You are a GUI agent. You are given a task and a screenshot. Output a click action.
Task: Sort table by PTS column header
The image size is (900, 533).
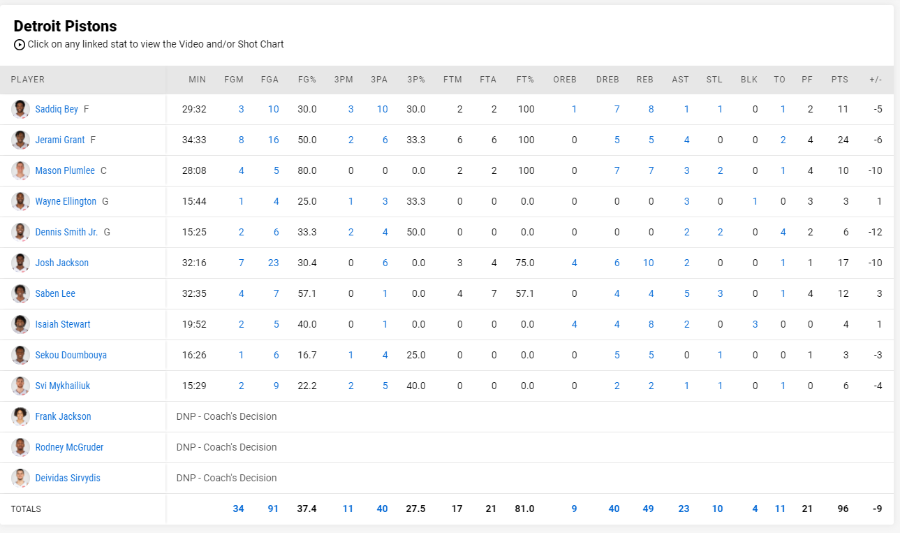tap(839, 80)
